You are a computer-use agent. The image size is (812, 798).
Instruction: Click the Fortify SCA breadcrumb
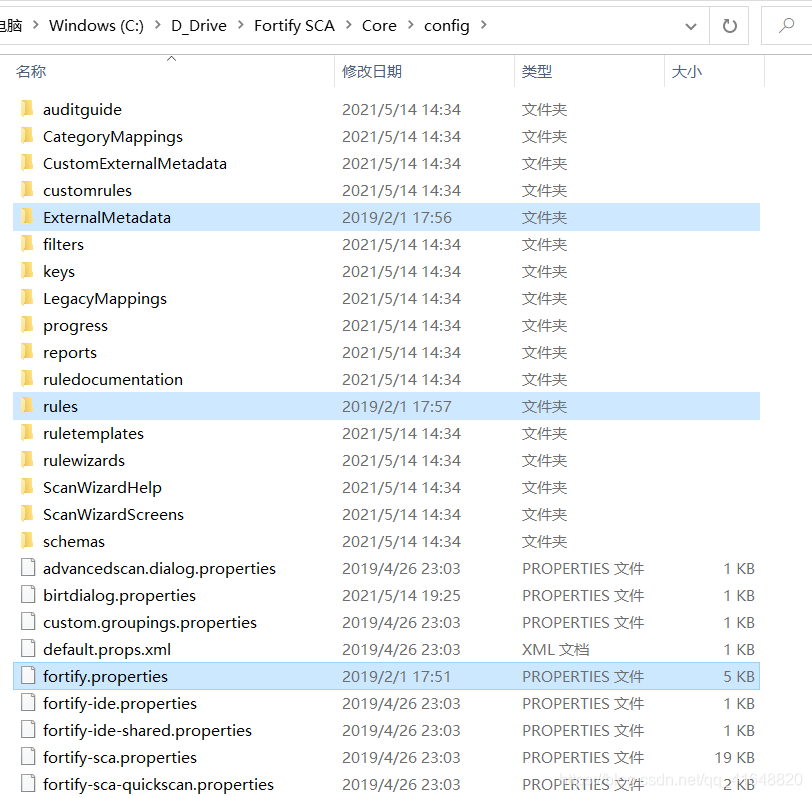coord(294,25)
